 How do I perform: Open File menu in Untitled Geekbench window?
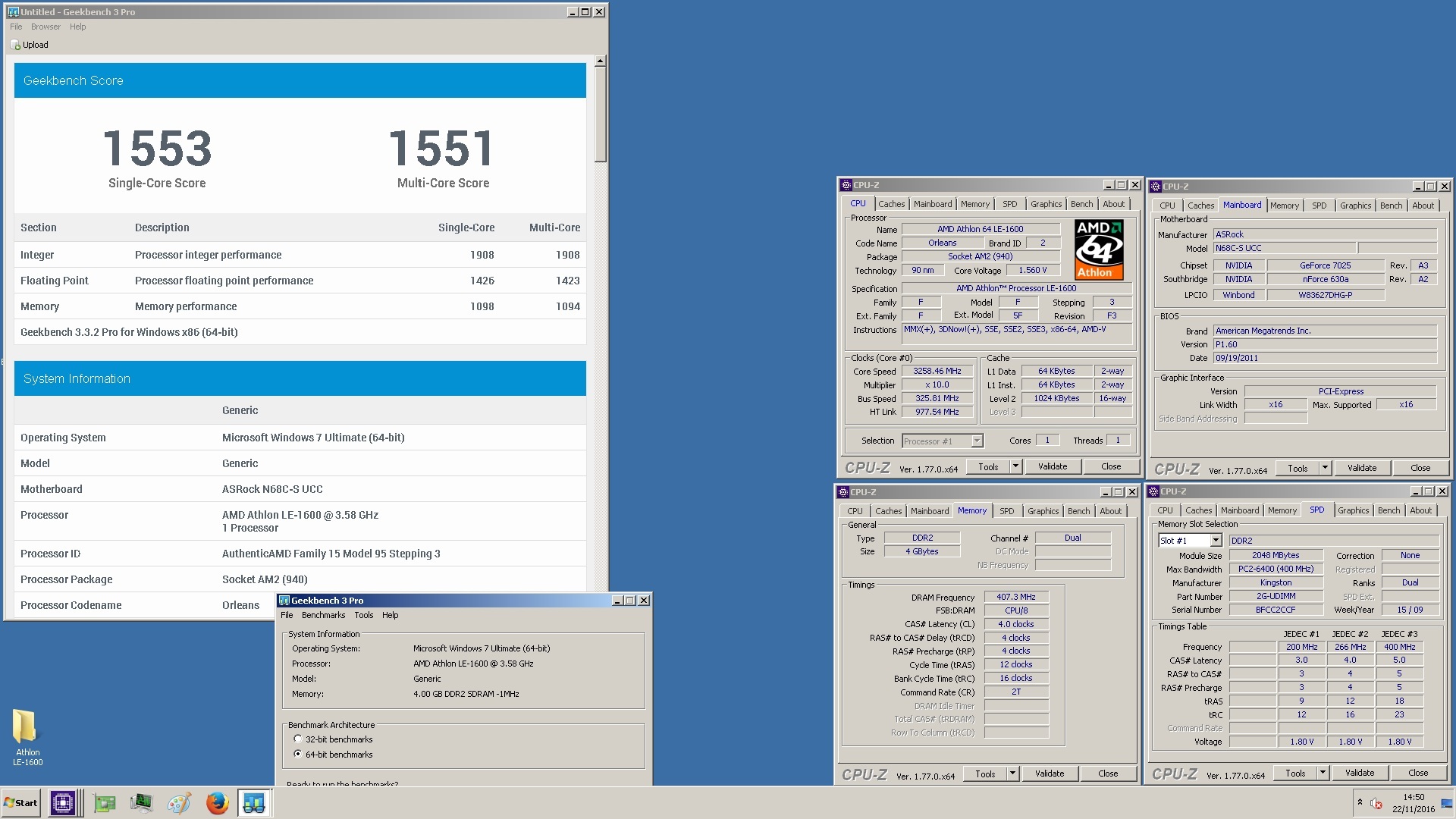16,27
